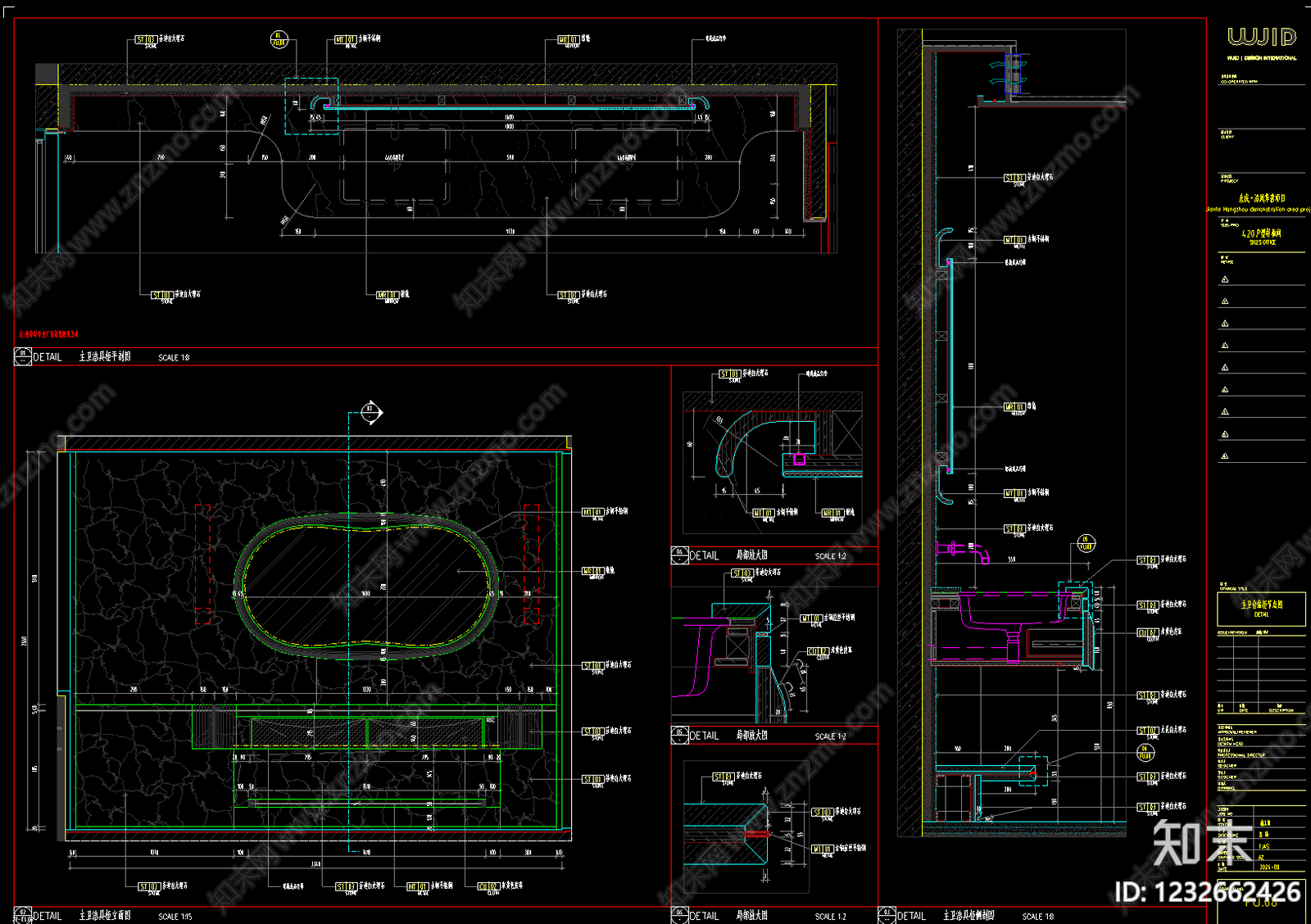Viewport: 1311px width, 924px height.
Task: Select the left red dashed rectangle in the elevation view
Action: tap(202, 564)
